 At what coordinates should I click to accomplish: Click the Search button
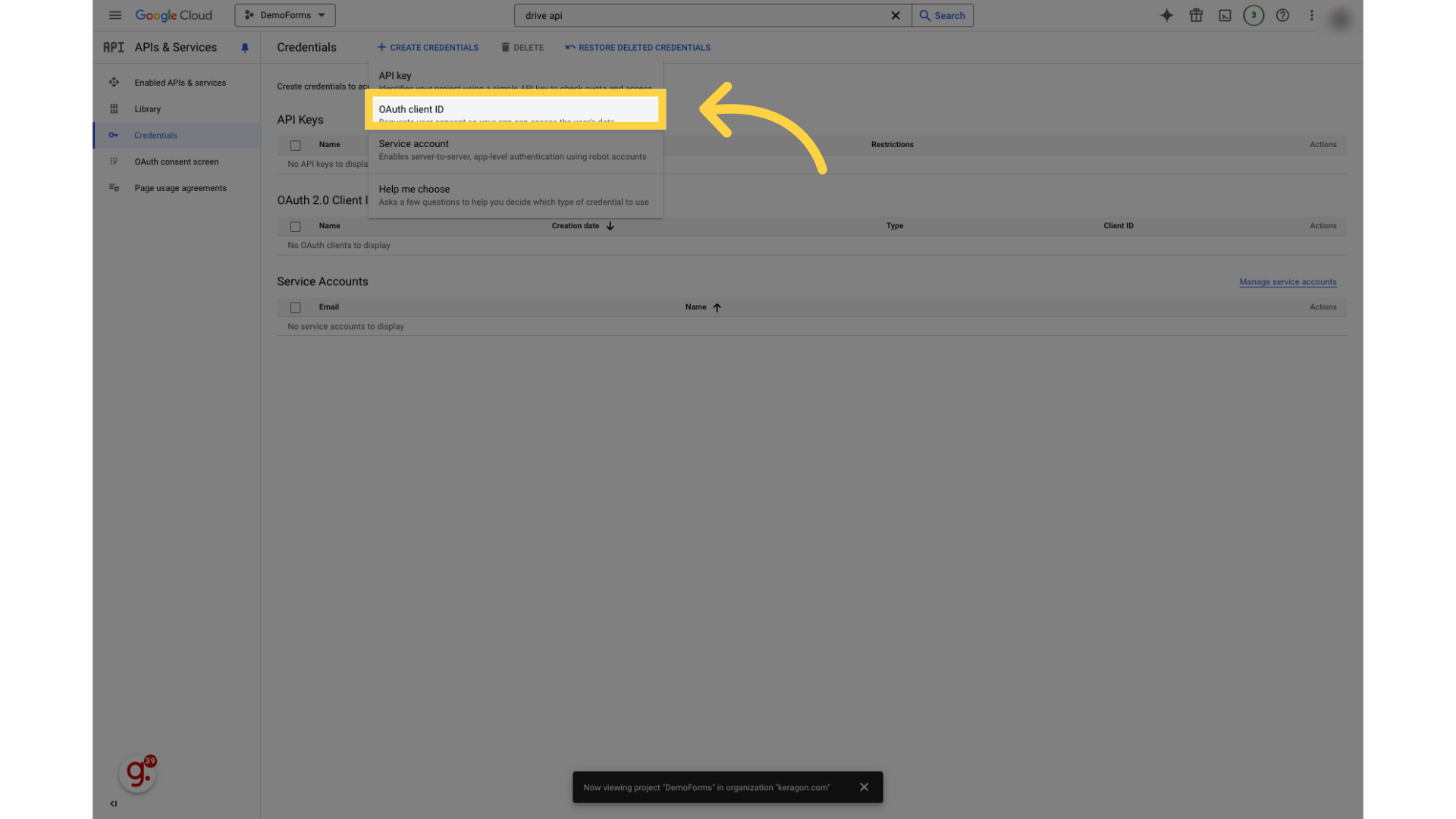[x=943, y=15]
